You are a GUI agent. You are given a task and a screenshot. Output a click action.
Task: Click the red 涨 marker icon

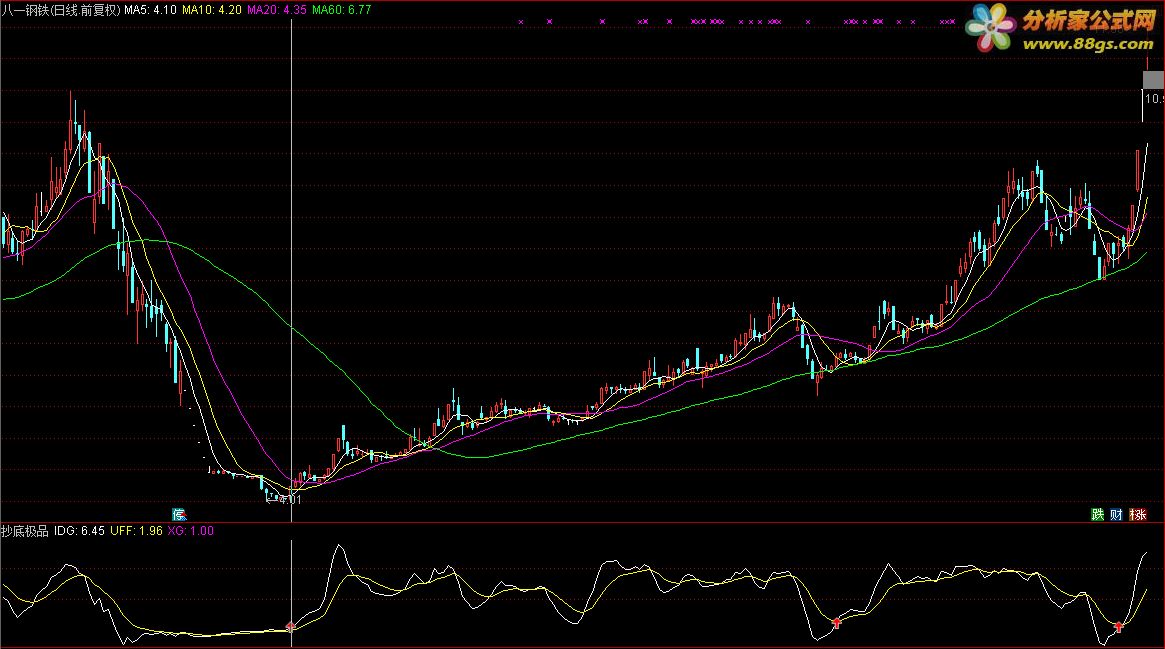coord(1138,514)
